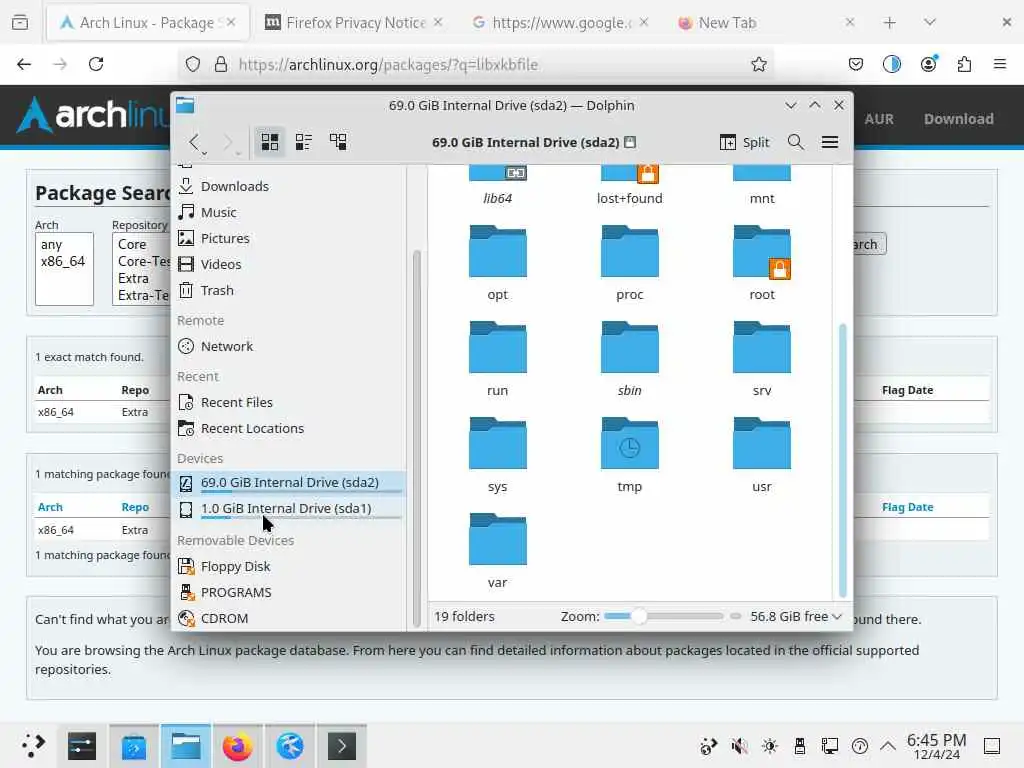Switch to Arch Linux Package tab

pyautogui.click(x=148, y=23)
